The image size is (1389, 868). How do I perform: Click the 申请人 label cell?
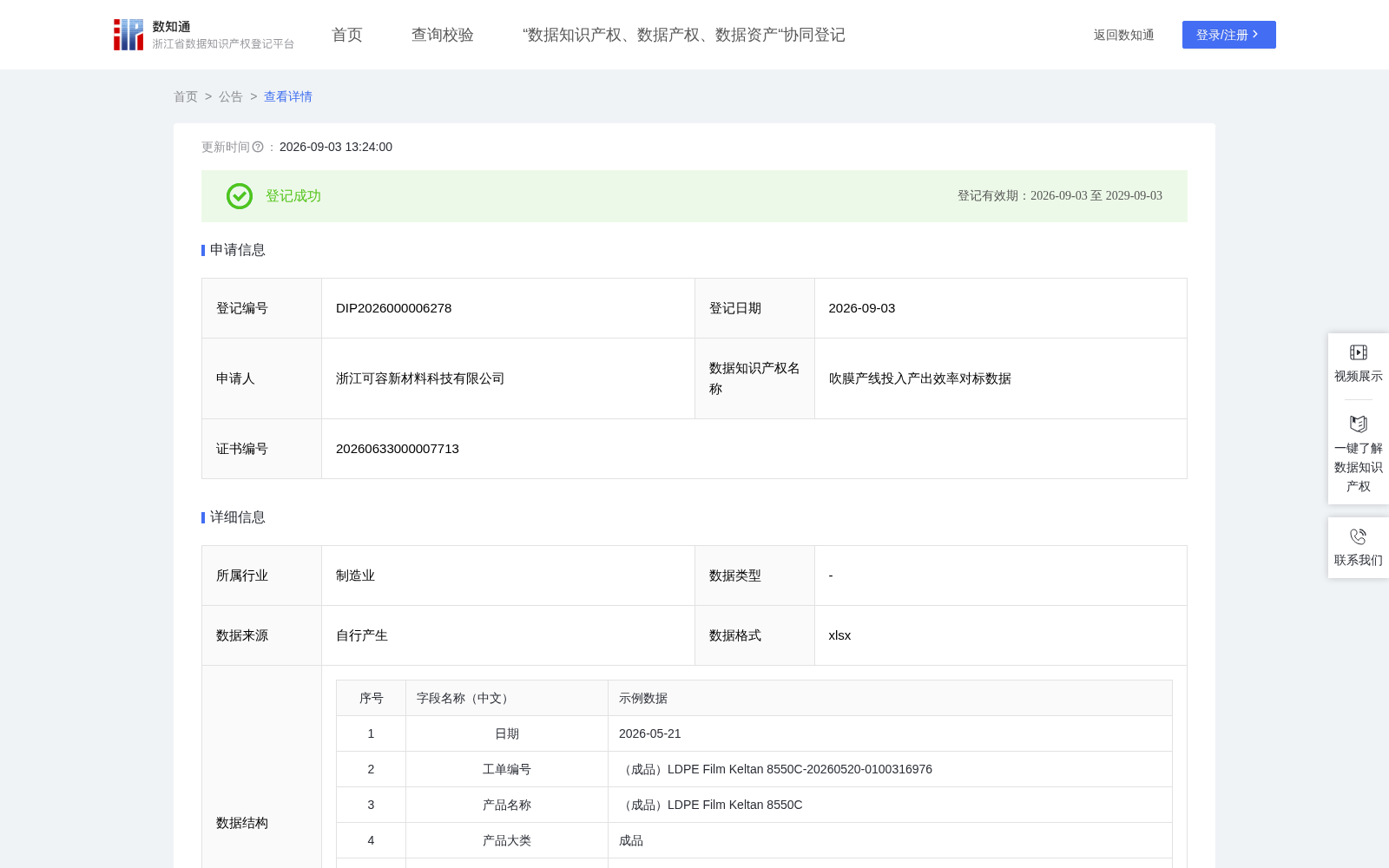(x=261, y=378)
